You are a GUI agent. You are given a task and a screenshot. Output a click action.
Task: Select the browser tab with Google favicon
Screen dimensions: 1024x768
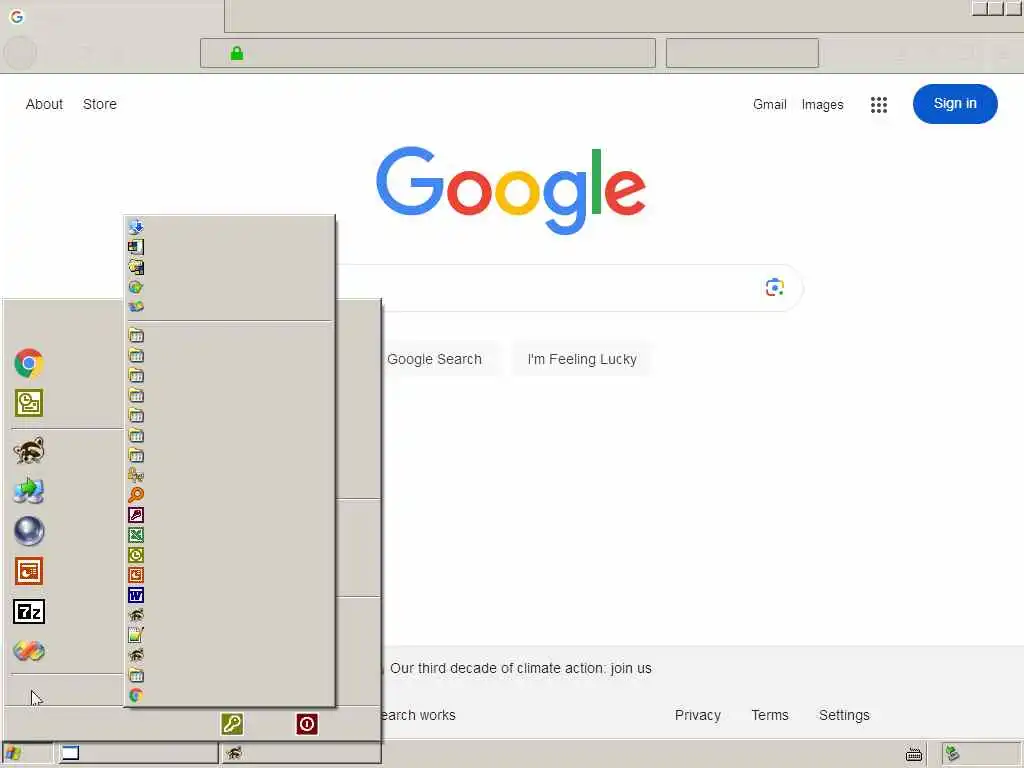[x=112, y=16]
